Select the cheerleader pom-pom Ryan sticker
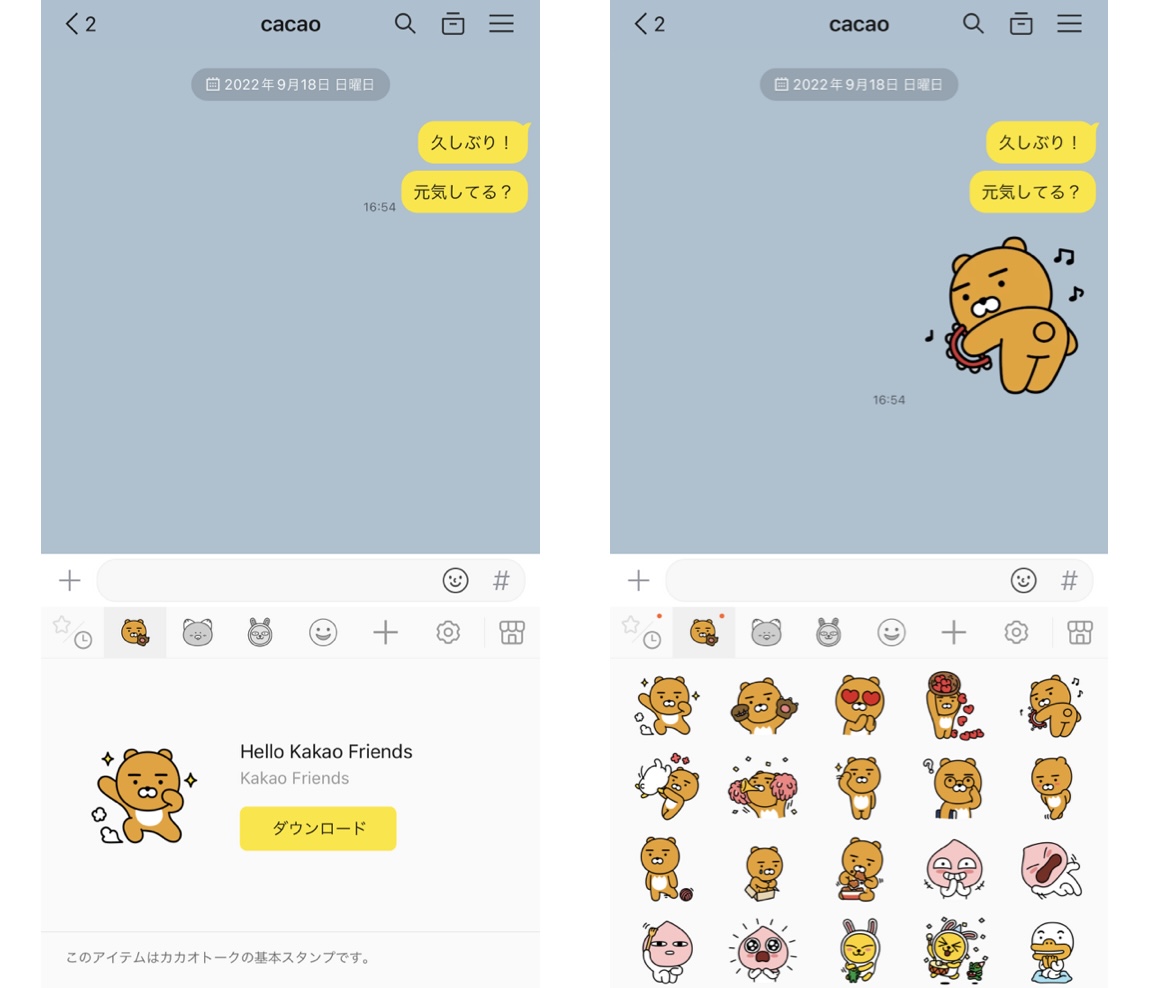Screen dimensions: 1154x988 coord(762,787)
